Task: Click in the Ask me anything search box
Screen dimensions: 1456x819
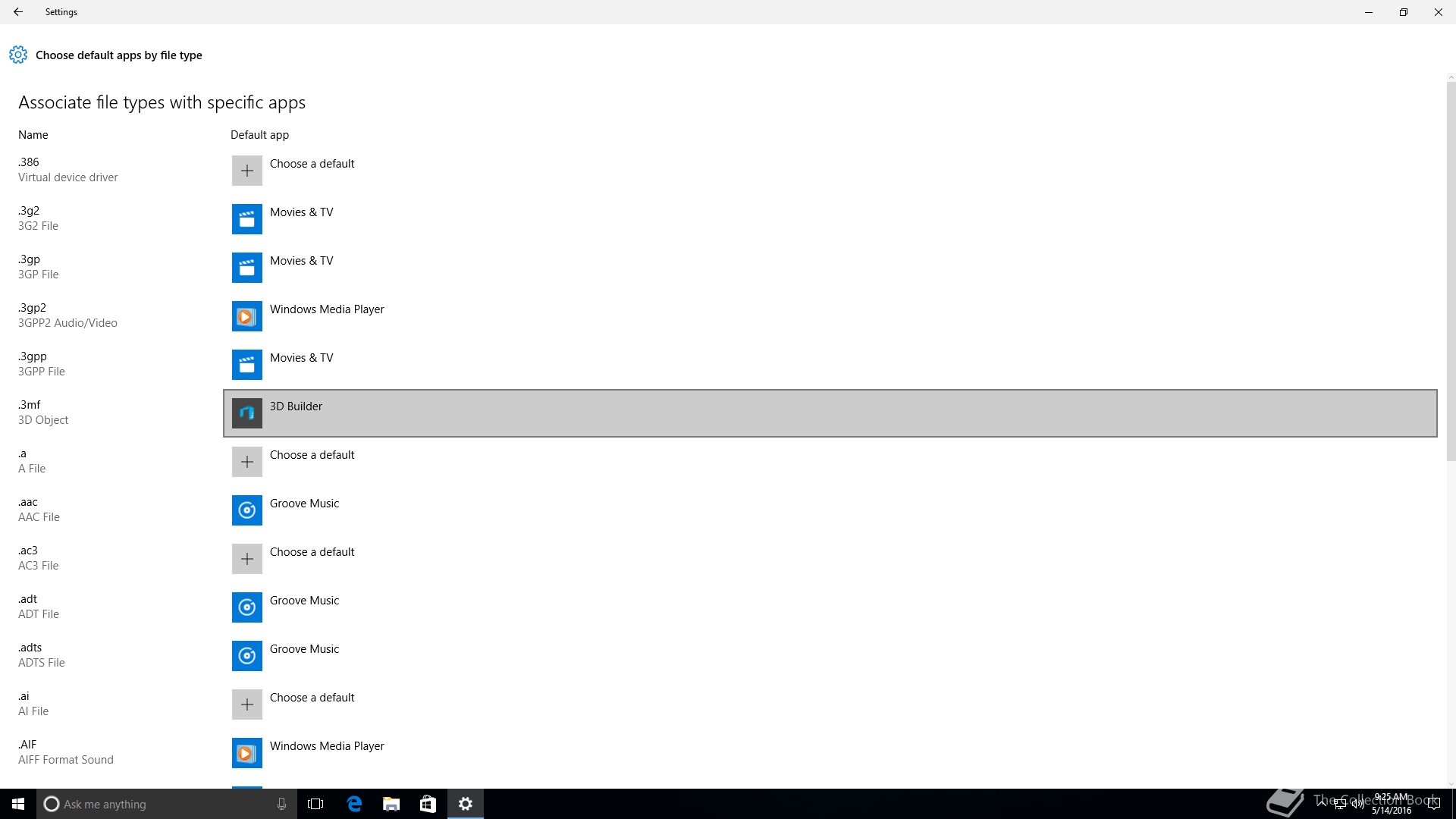Action: coord(165,804)
